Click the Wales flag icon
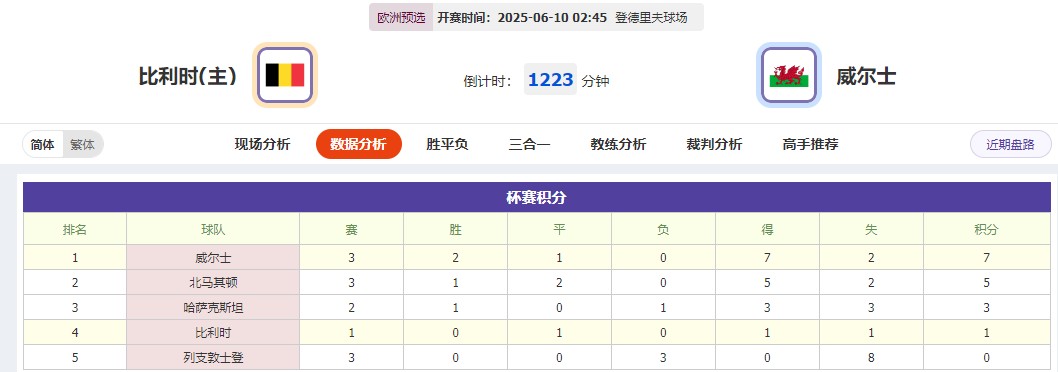Screen dimensions: 1058x372 point(789,75)
